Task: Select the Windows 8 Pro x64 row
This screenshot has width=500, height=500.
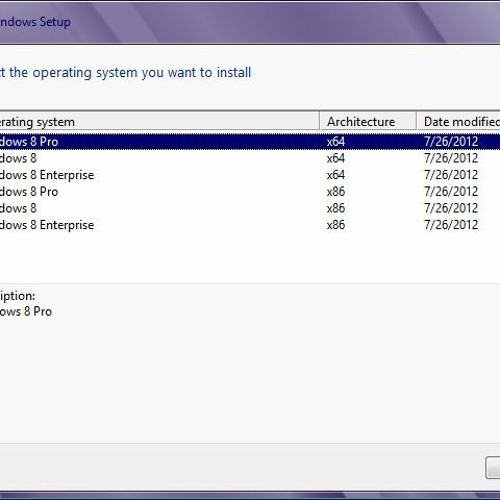Action: click(x=250, y=142)
